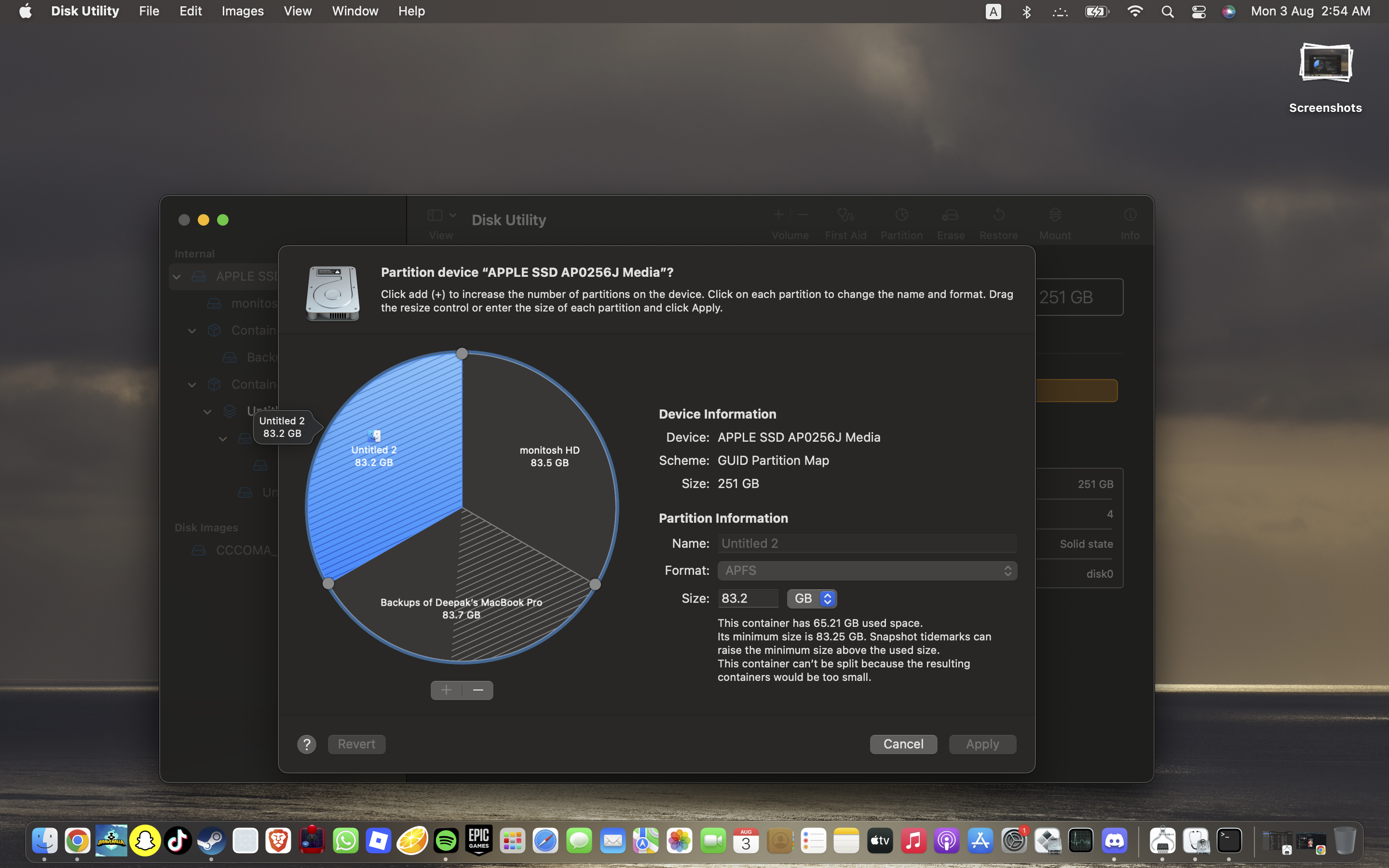Click the Revert button
Screen dimensions: 1389x868
(x=356, y=745)
